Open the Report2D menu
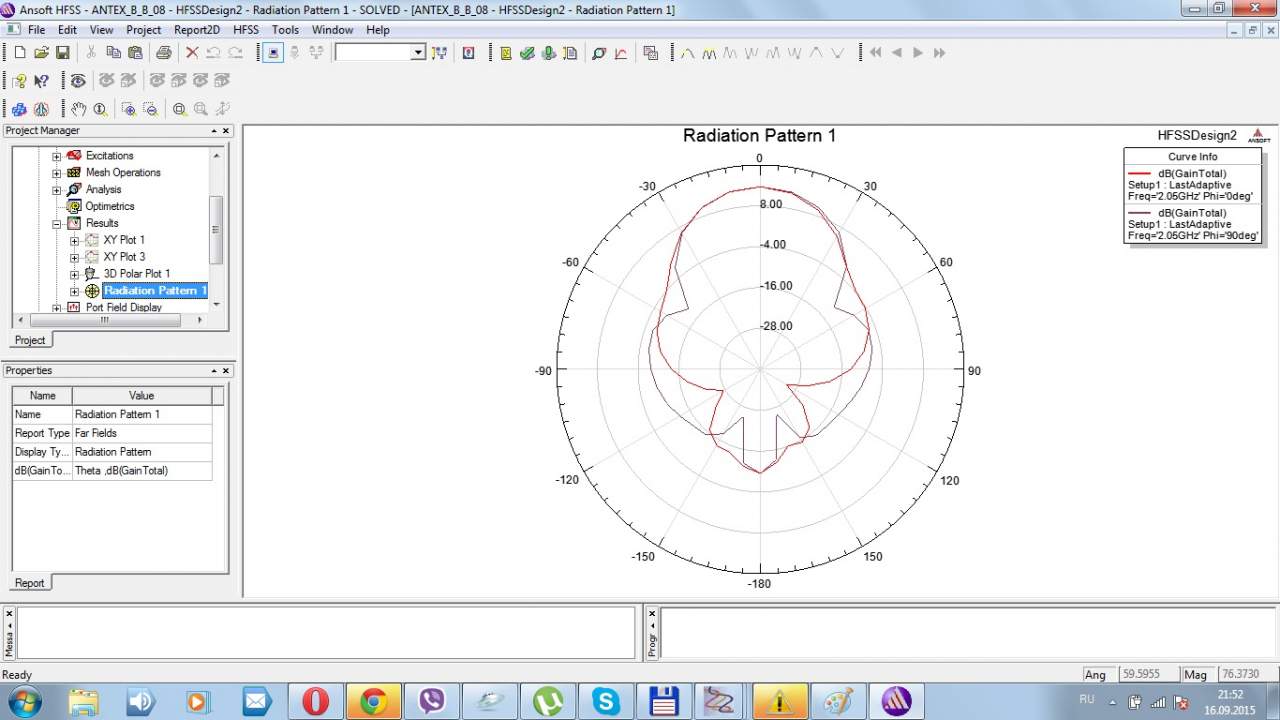The width and height of the screenshot is (1280, 720). click(196, 30)
